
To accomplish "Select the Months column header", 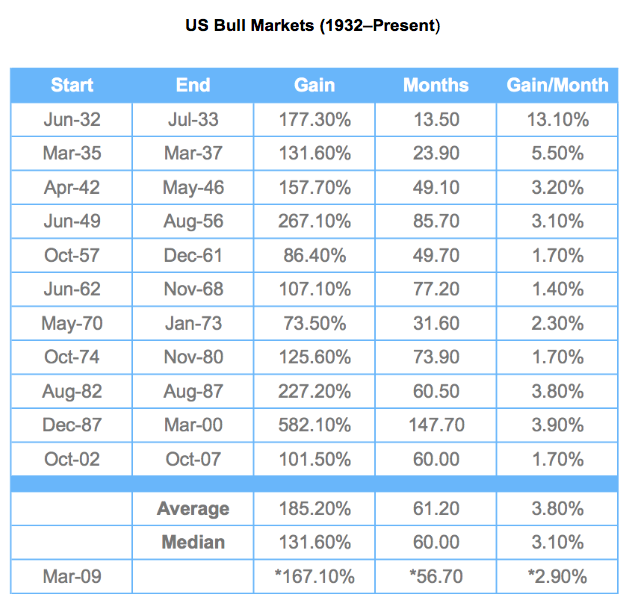I will 436,85.
